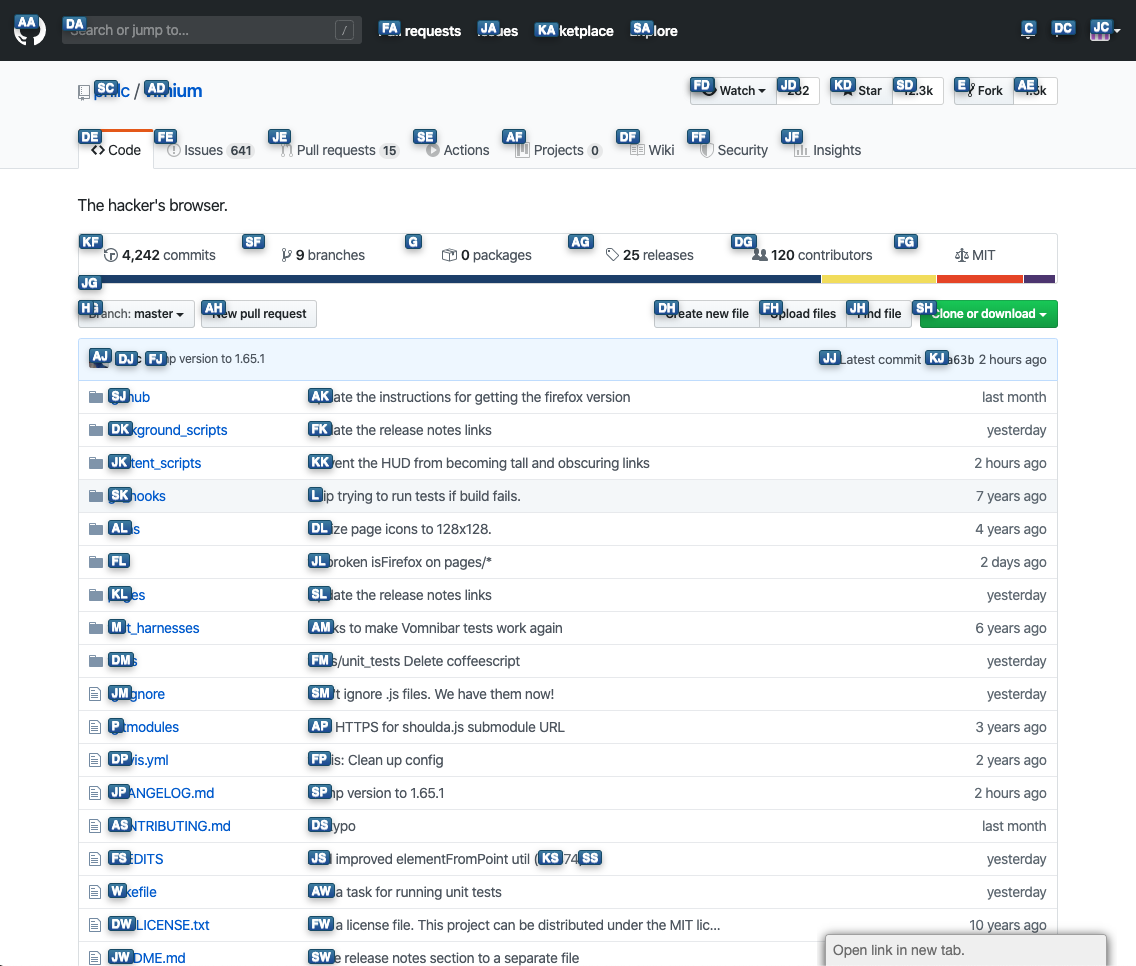
Task: View the stargazers count 12.3k
Action: 918,91
